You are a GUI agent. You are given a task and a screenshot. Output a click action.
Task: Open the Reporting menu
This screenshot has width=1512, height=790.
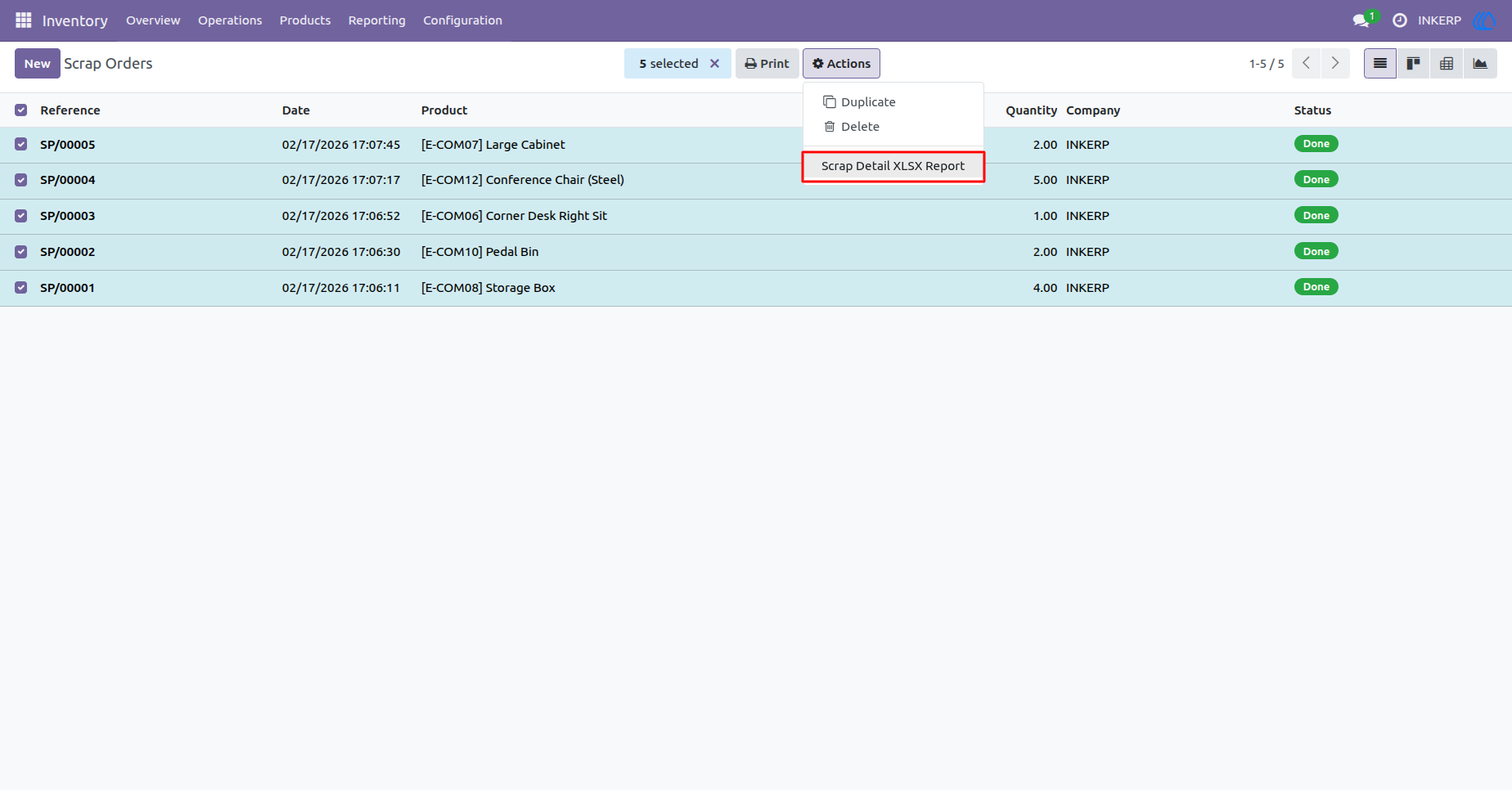click(x=376, y=20)
